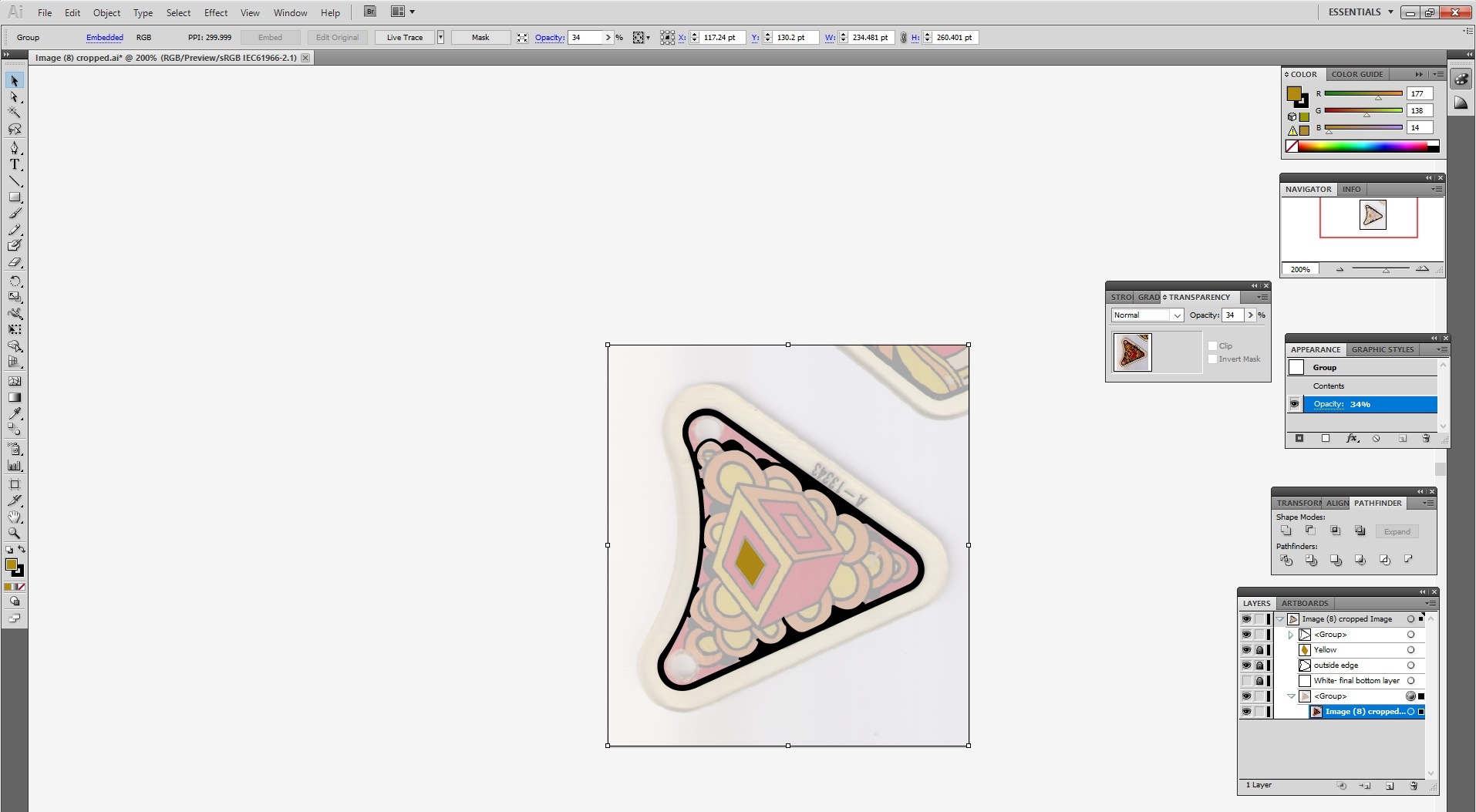The image size is (1476, 812).
Task: Select the Rectangle tool
Action: (x=15, y=197)
